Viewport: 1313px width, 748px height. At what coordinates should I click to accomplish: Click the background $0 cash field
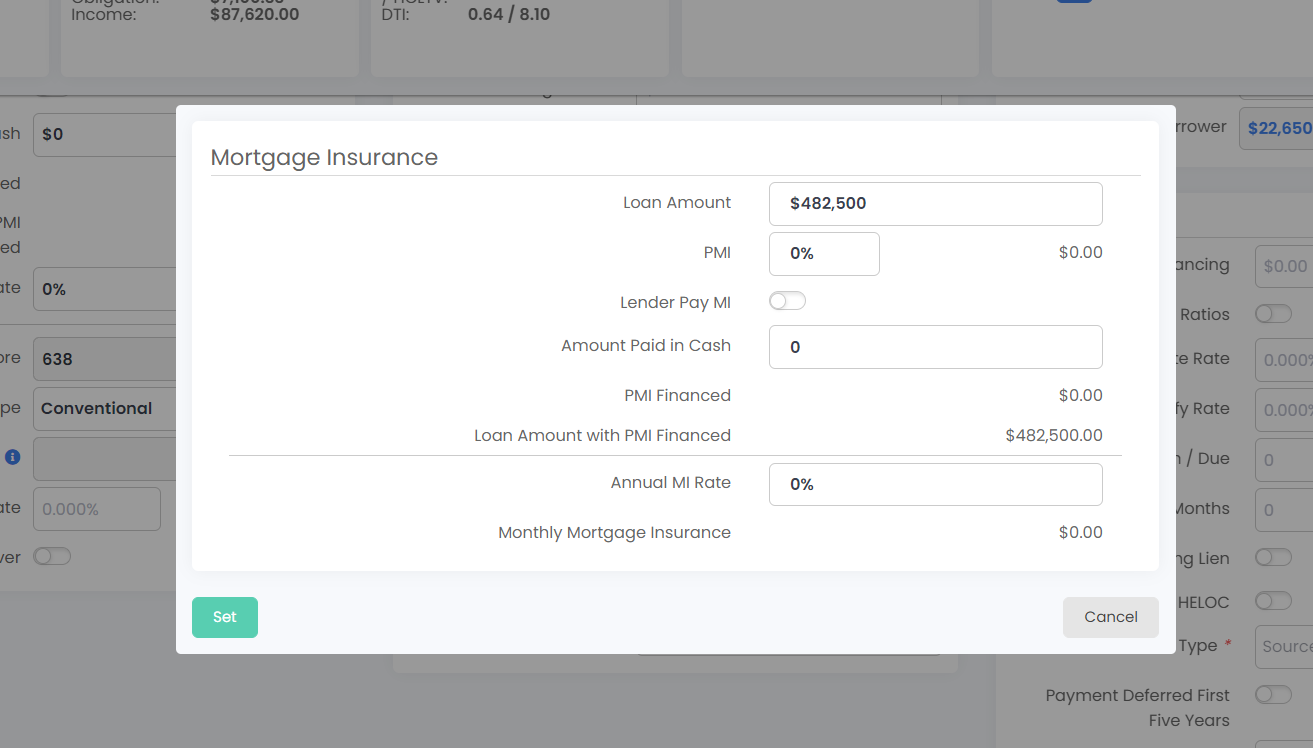coord(105,134)
